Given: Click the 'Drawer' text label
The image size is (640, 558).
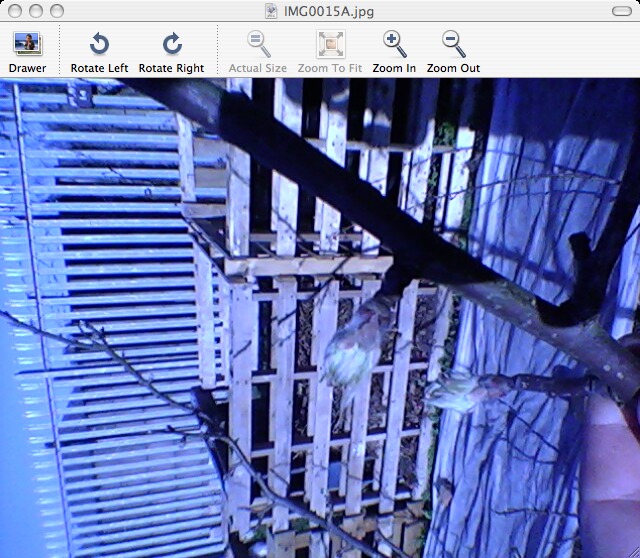Looking at the screenshot, I should [27, 68].
